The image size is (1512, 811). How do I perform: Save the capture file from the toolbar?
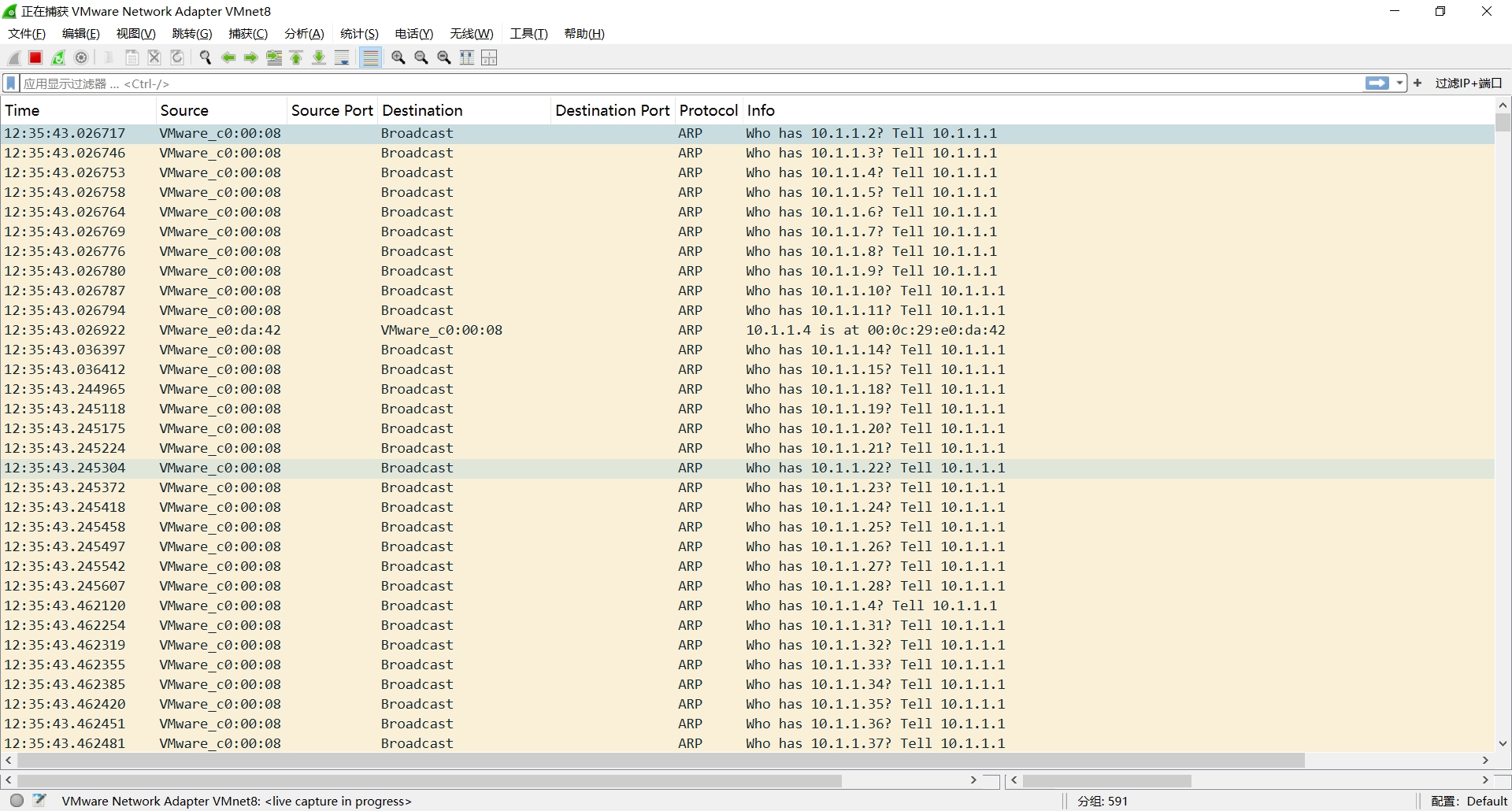pos(132,57)
